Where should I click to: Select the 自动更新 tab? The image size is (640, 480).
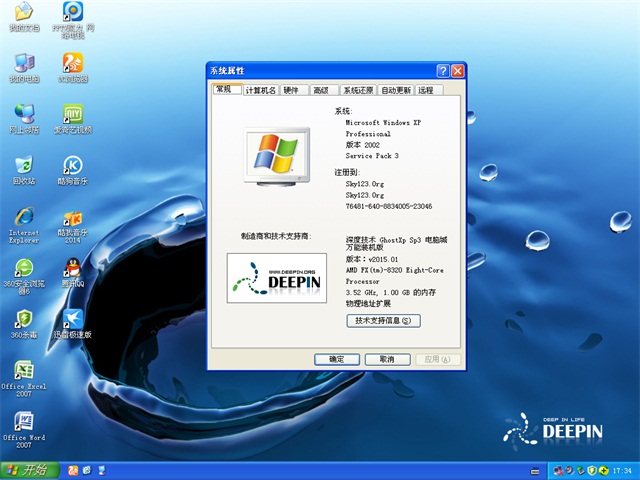pos(396,90)
